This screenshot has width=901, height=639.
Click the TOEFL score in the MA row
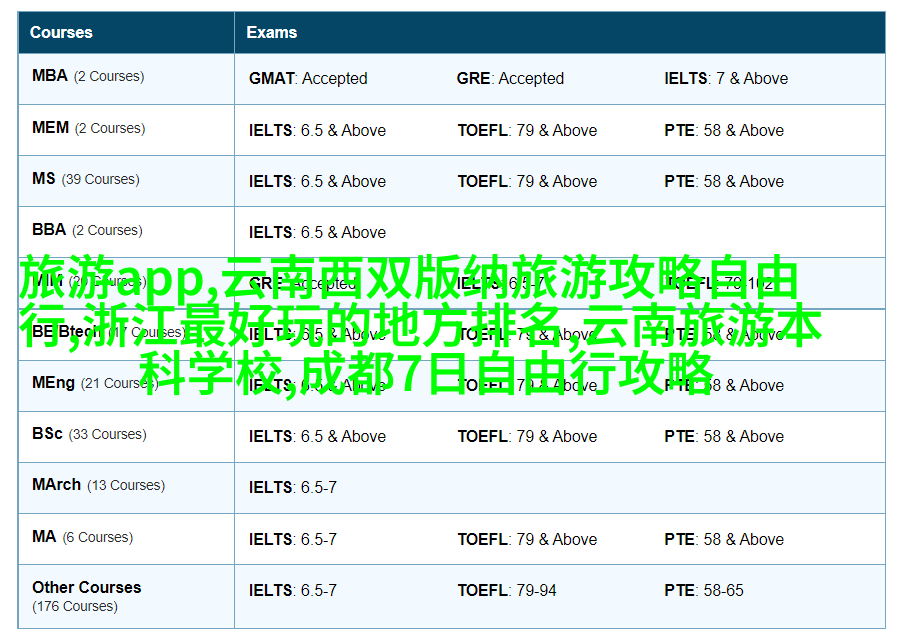coord(527,540)
